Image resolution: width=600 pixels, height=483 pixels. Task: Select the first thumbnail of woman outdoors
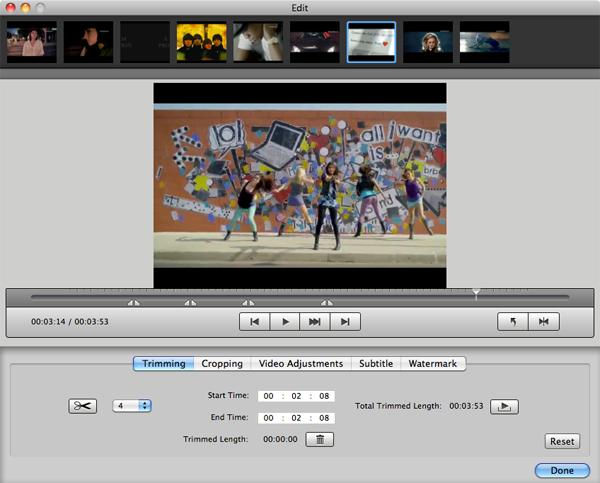click(32, 42)
